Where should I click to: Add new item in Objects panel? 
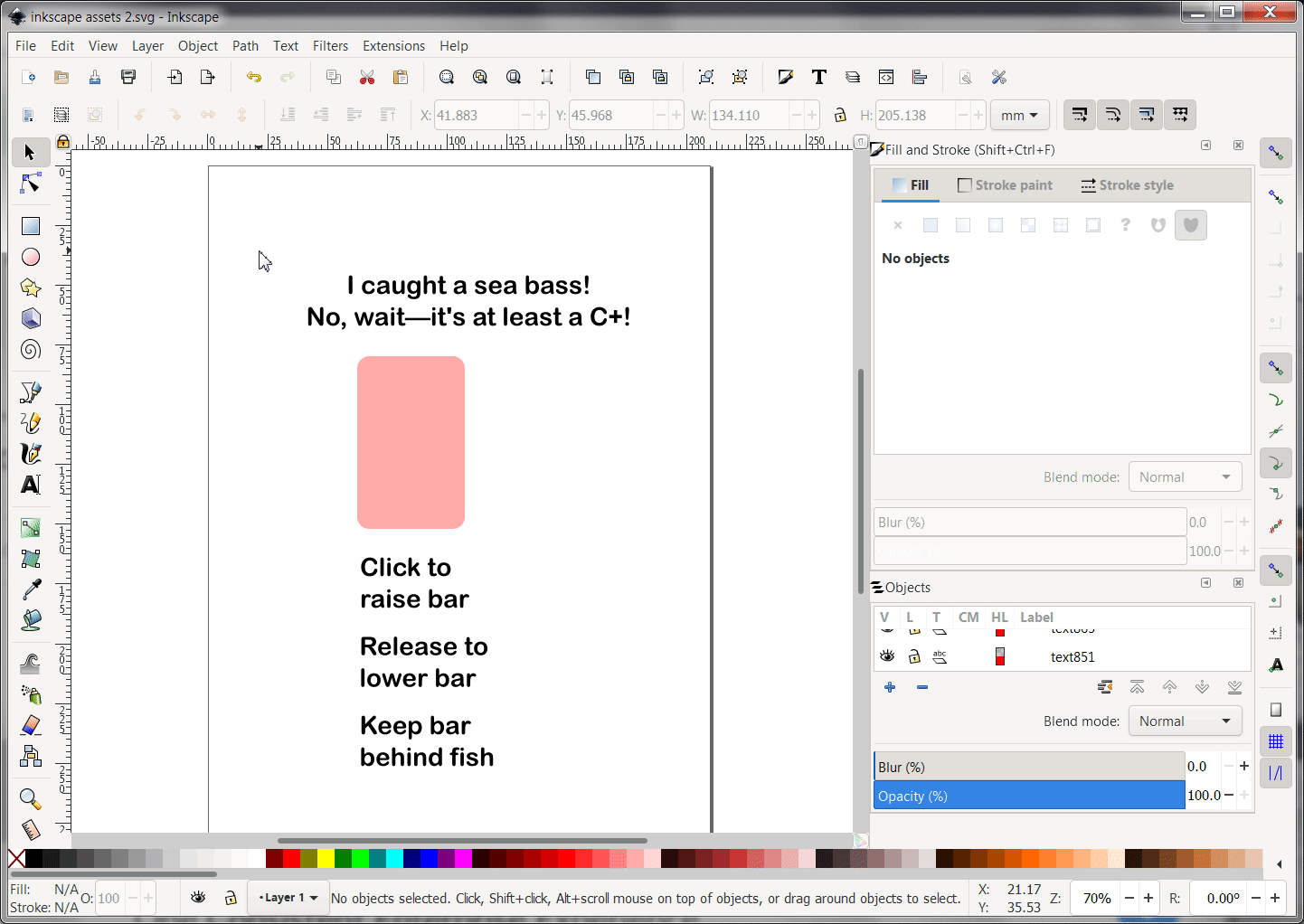point(889,687)
